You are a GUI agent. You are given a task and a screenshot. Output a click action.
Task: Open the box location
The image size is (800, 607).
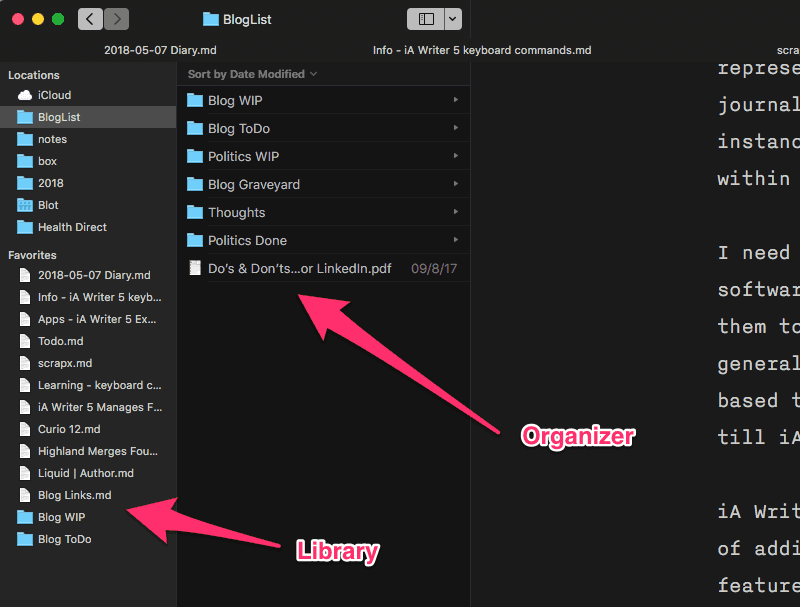pyautogui.click(x=88, y=161)
